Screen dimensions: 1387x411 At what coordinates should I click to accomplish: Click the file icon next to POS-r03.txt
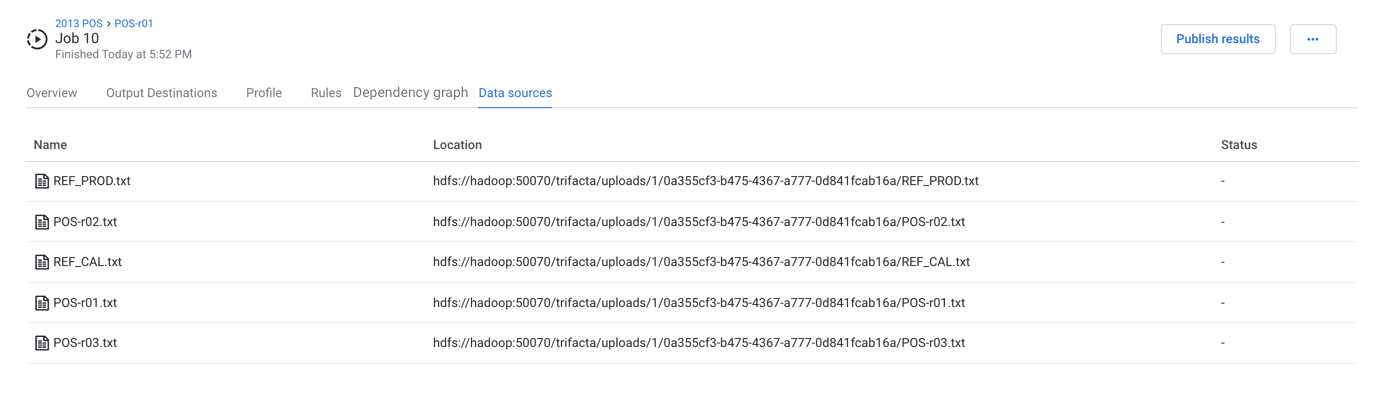(42, 343)
